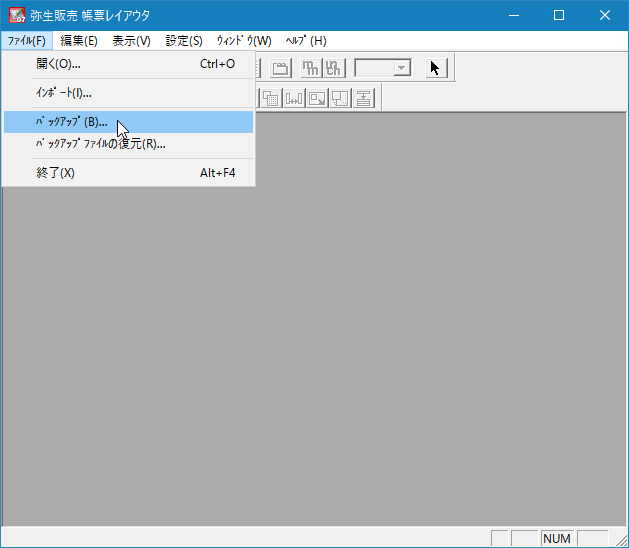Select バックアップ(B)... menu entry

pyautogui.click(x=128, y=122)
